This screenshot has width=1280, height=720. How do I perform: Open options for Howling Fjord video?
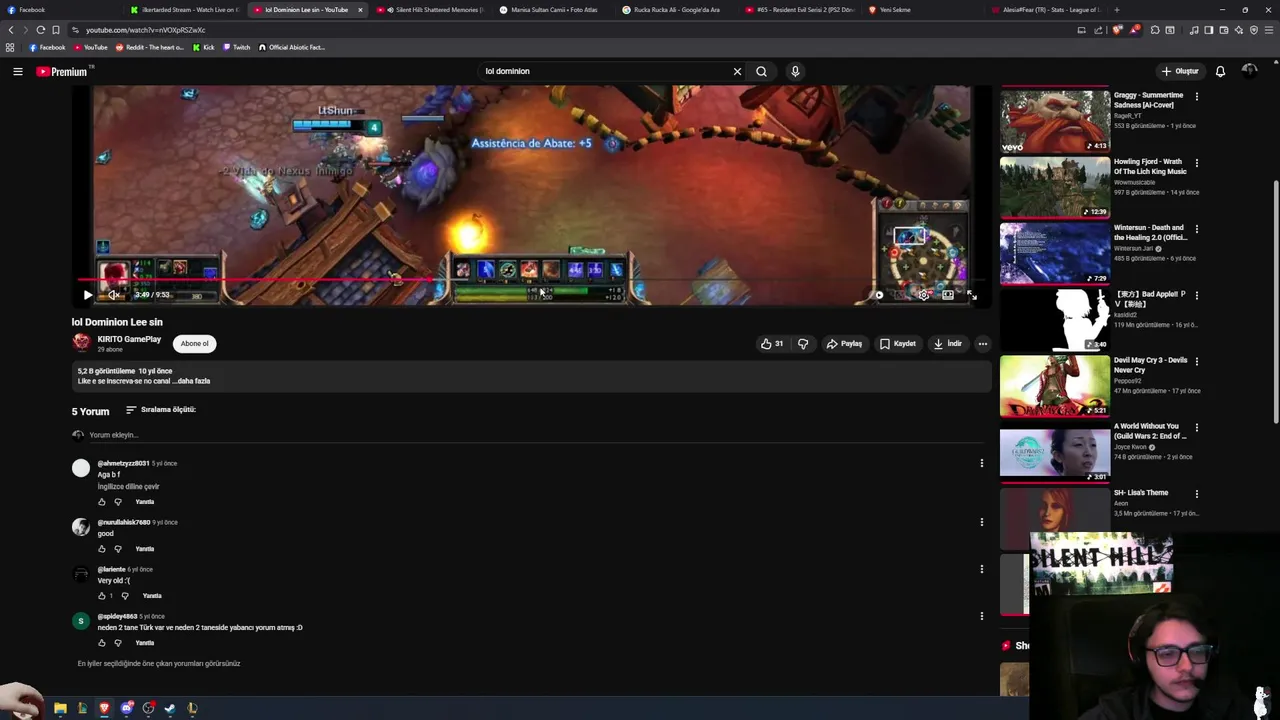tap(1197, 163)
